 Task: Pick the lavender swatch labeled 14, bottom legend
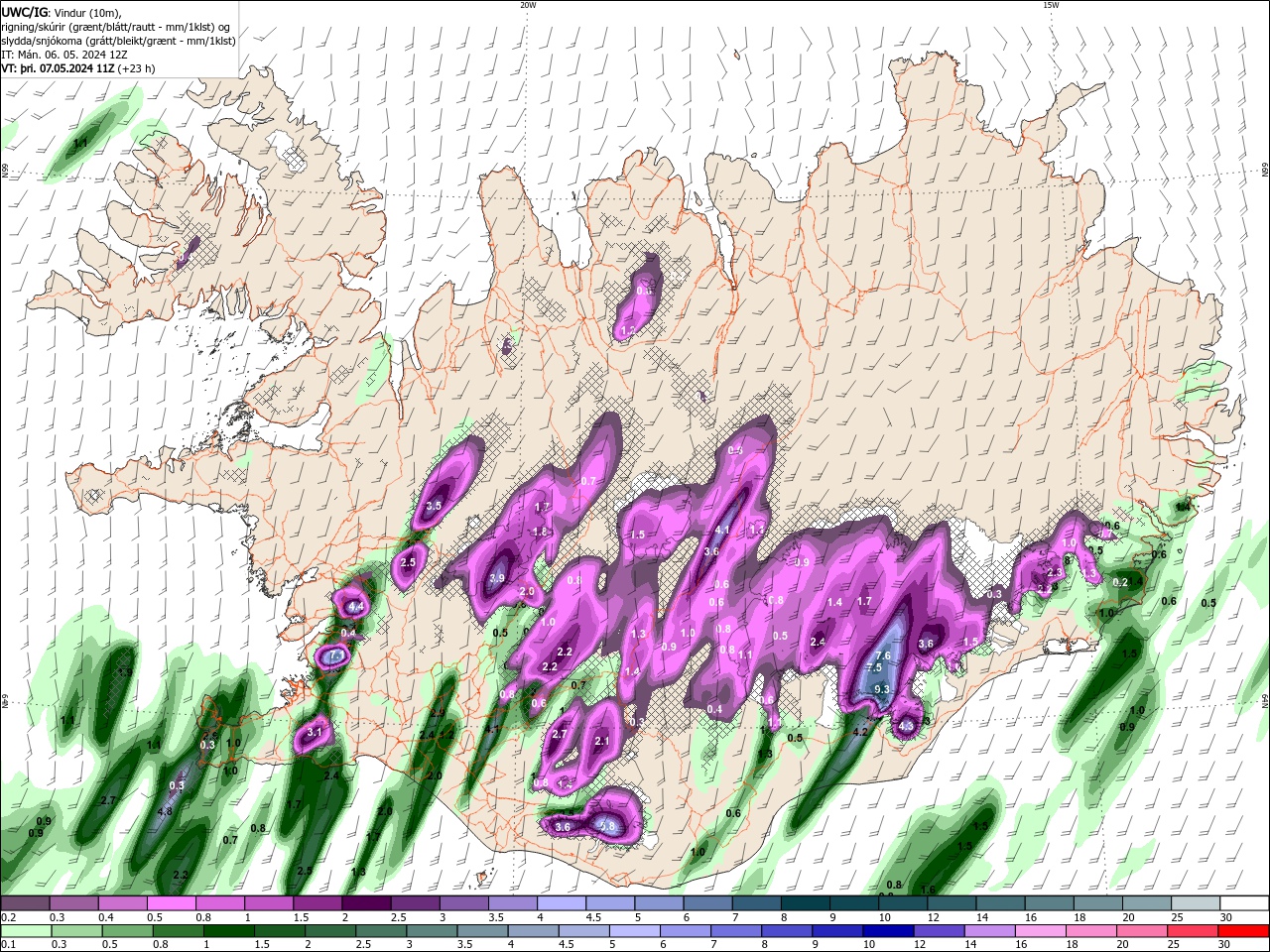990,931
